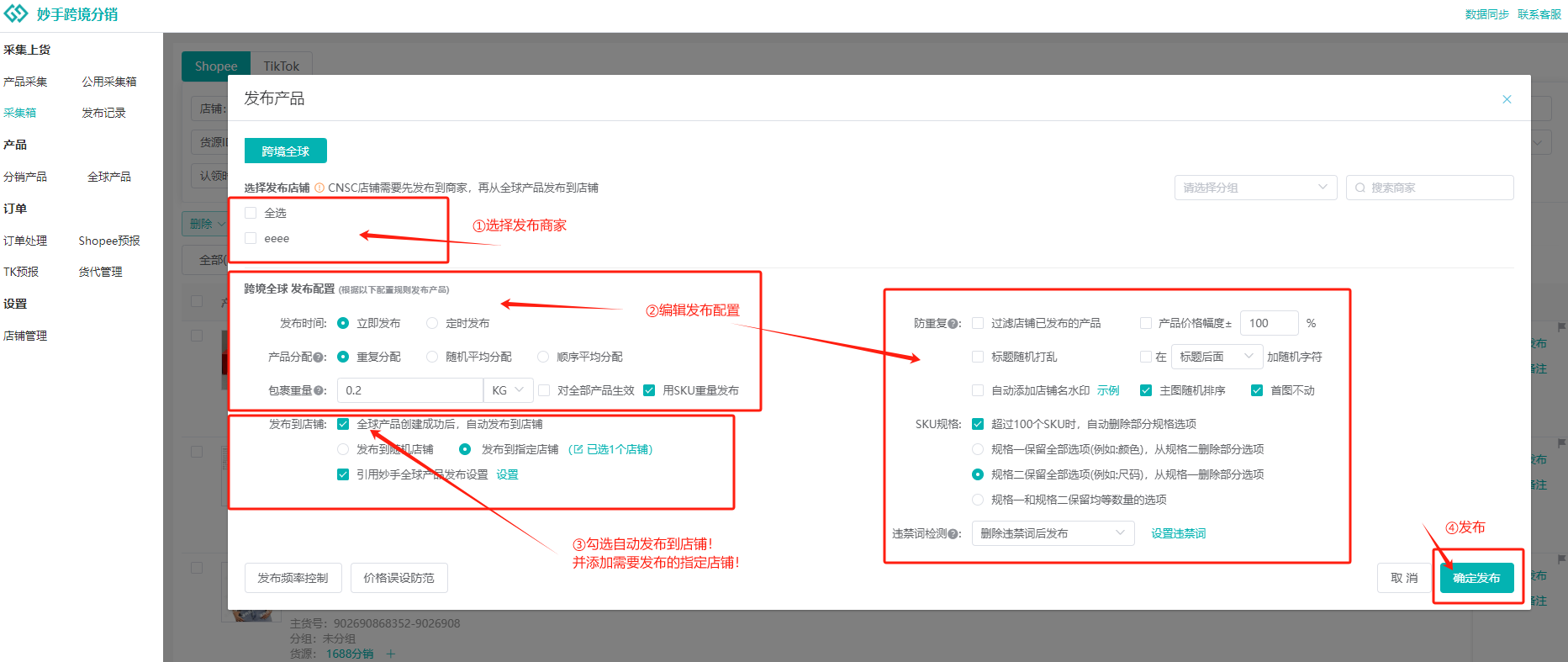The image size is (1568, 662).
Task: Toggle 超过100个SKU时自动删除部分规格选项 checkbox
Action: click(x=978, y=424)
